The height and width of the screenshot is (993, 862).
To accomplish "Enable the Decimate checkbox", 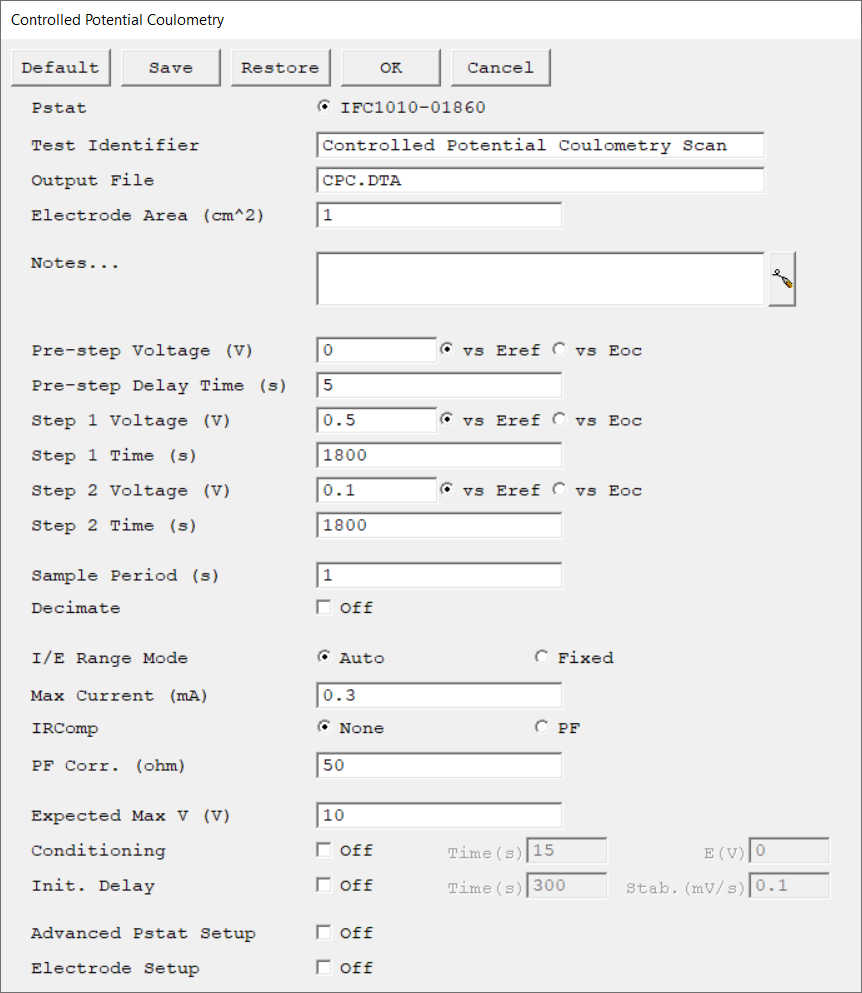I will point(324,607).
